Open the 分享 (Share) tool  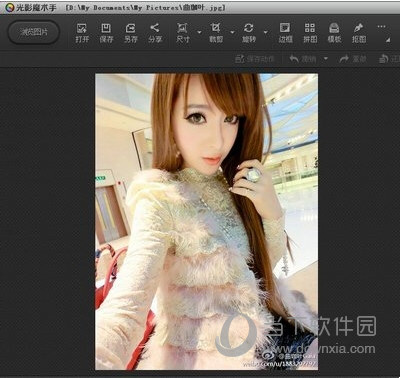pos(155,33)
